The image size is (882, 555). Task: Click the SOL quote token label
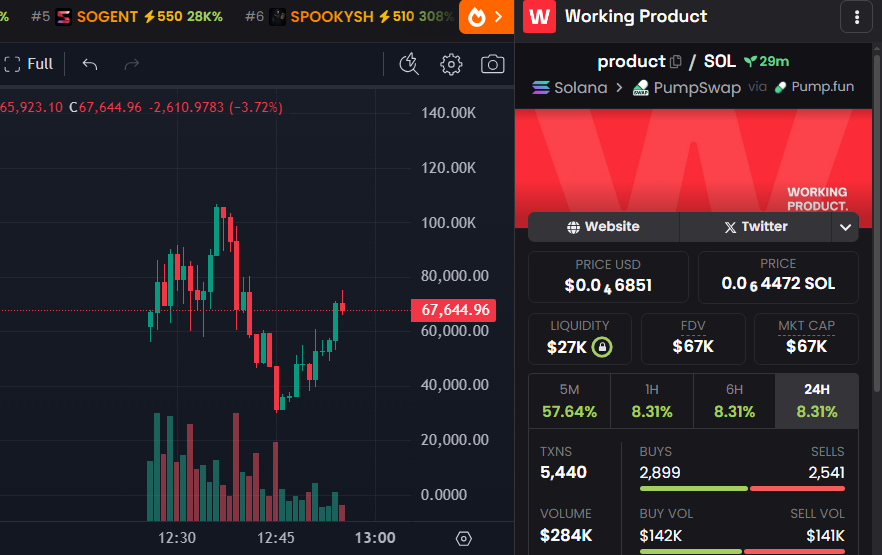coord(719,61)
